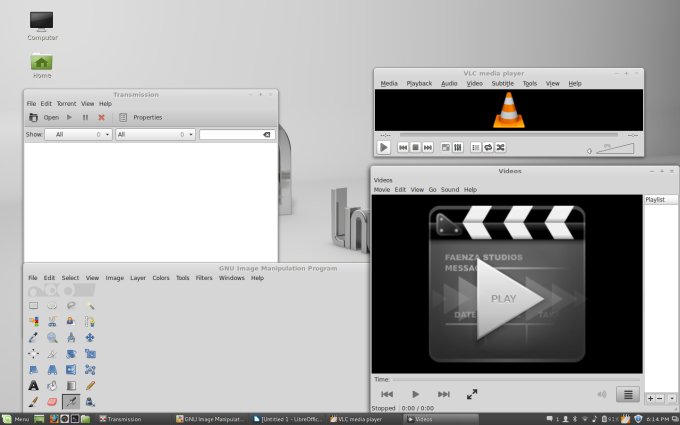Open the second 'All' tracker filter dropdown
Screen dimensions: 680x425
(x=155, y=134)
